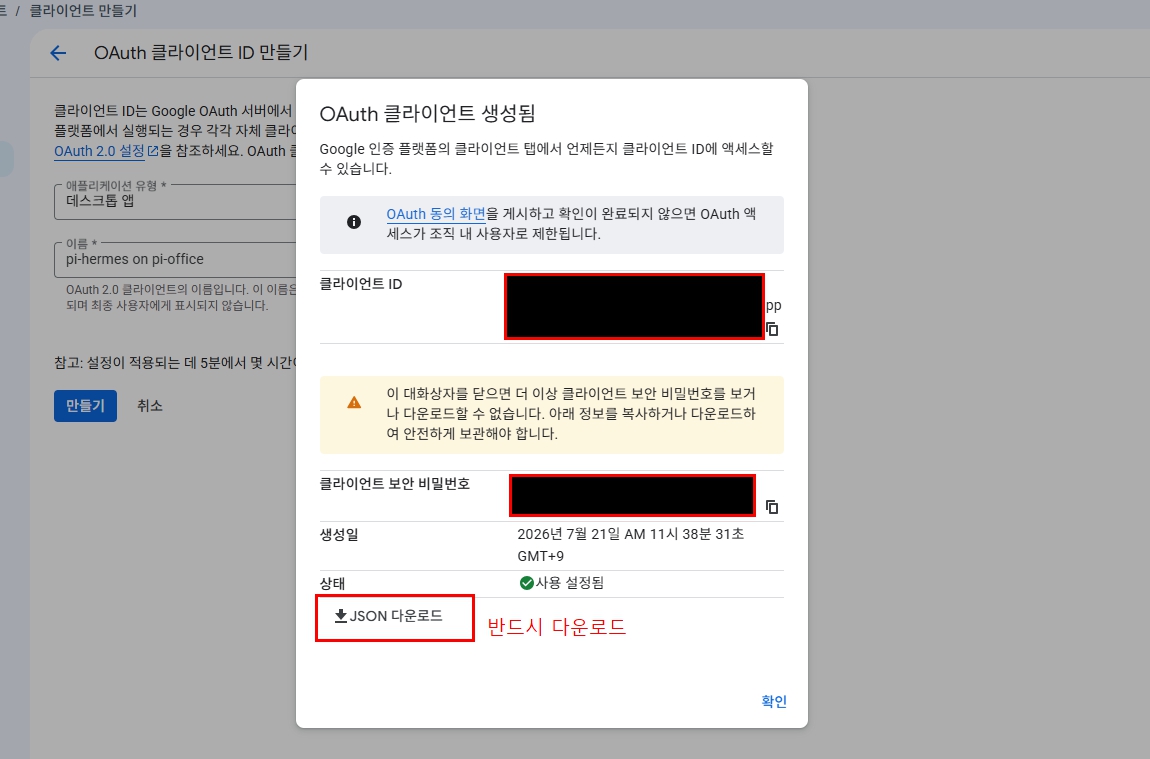Click the OAuth 클라이언트 생성됨 dialog title

tap(428, 114)
